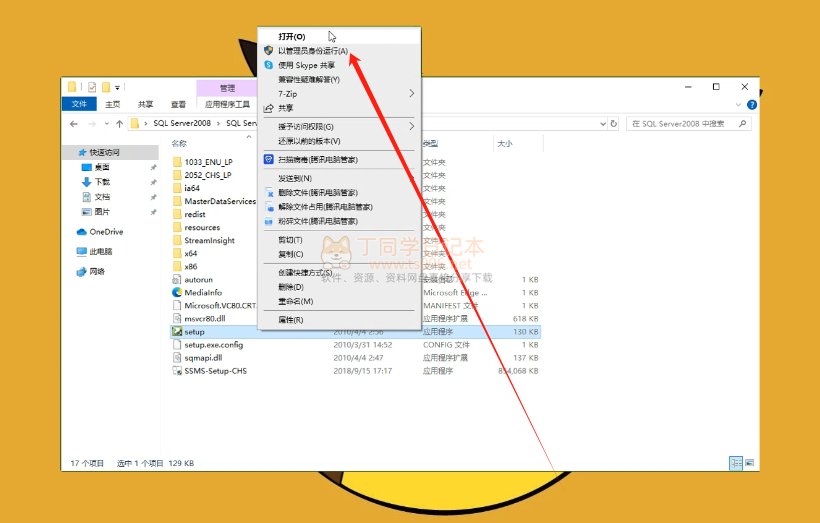Select the StreamInsight folder
820x523 pixels.
(209, 241)
